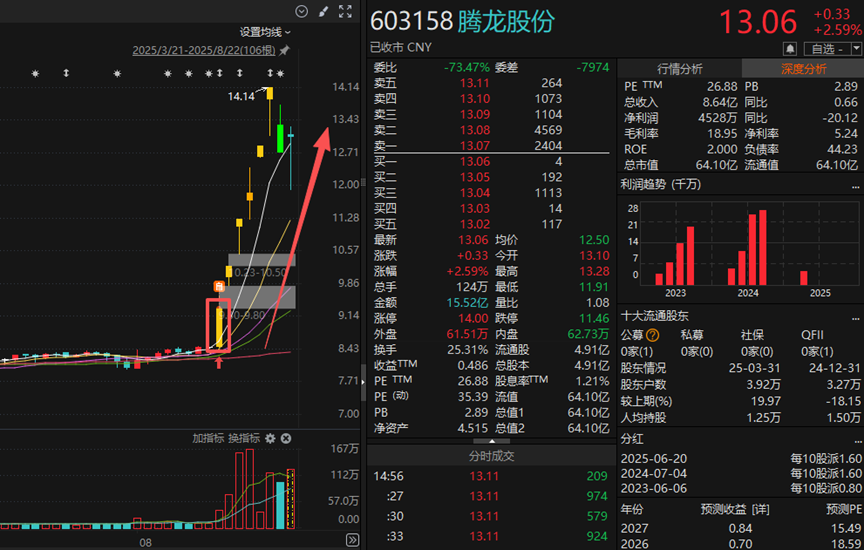Click the 自选 watchlist button
The height and width of the screenshot is (550, 864).
tap(827, 49)
